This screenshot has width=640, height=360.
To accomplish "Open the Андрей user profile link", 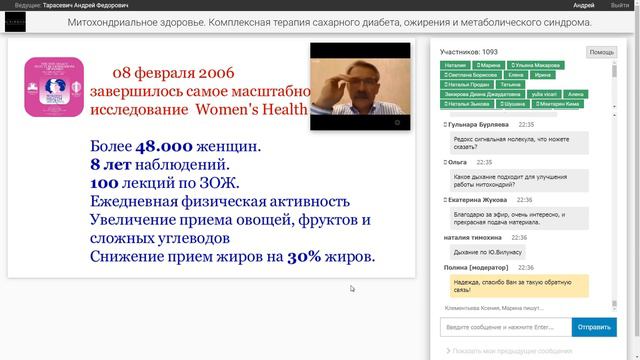I will pyautogui.click(x=584, y=5).
